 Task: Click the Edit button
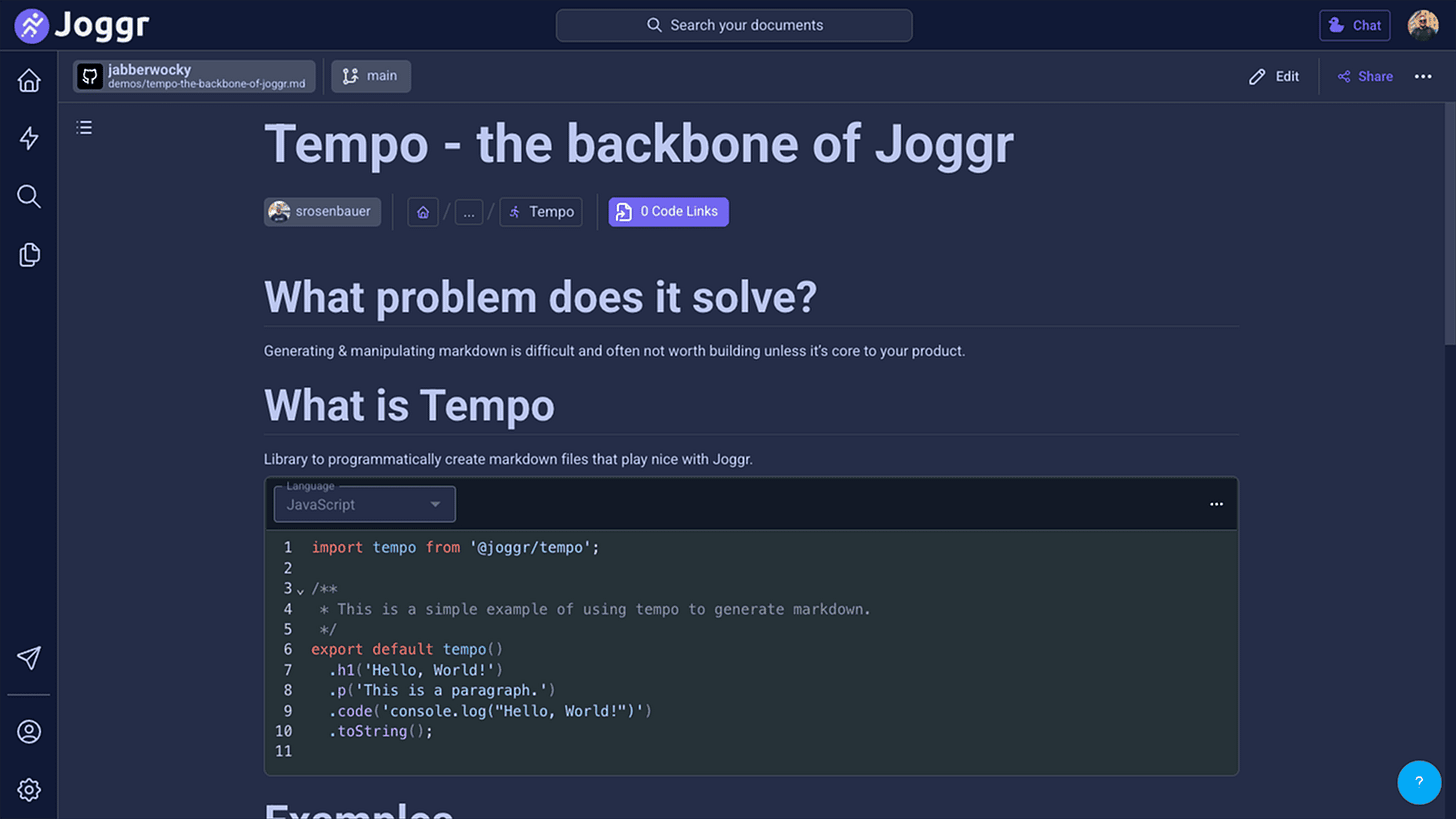point(1275,76)
